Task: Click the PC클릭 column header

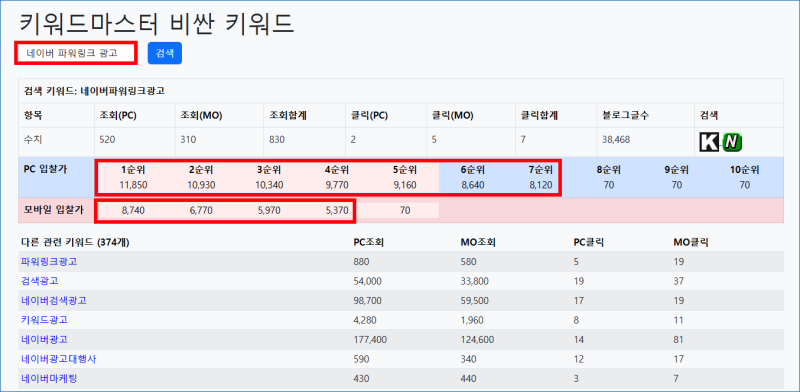Action: [x=589, y=242]
